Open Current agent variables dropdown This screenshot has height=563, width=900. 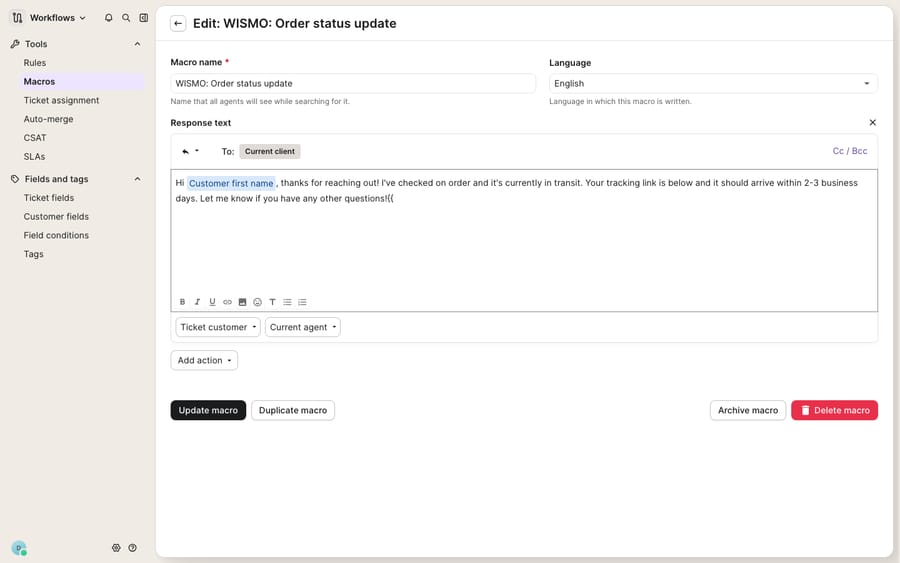(302, 327)
